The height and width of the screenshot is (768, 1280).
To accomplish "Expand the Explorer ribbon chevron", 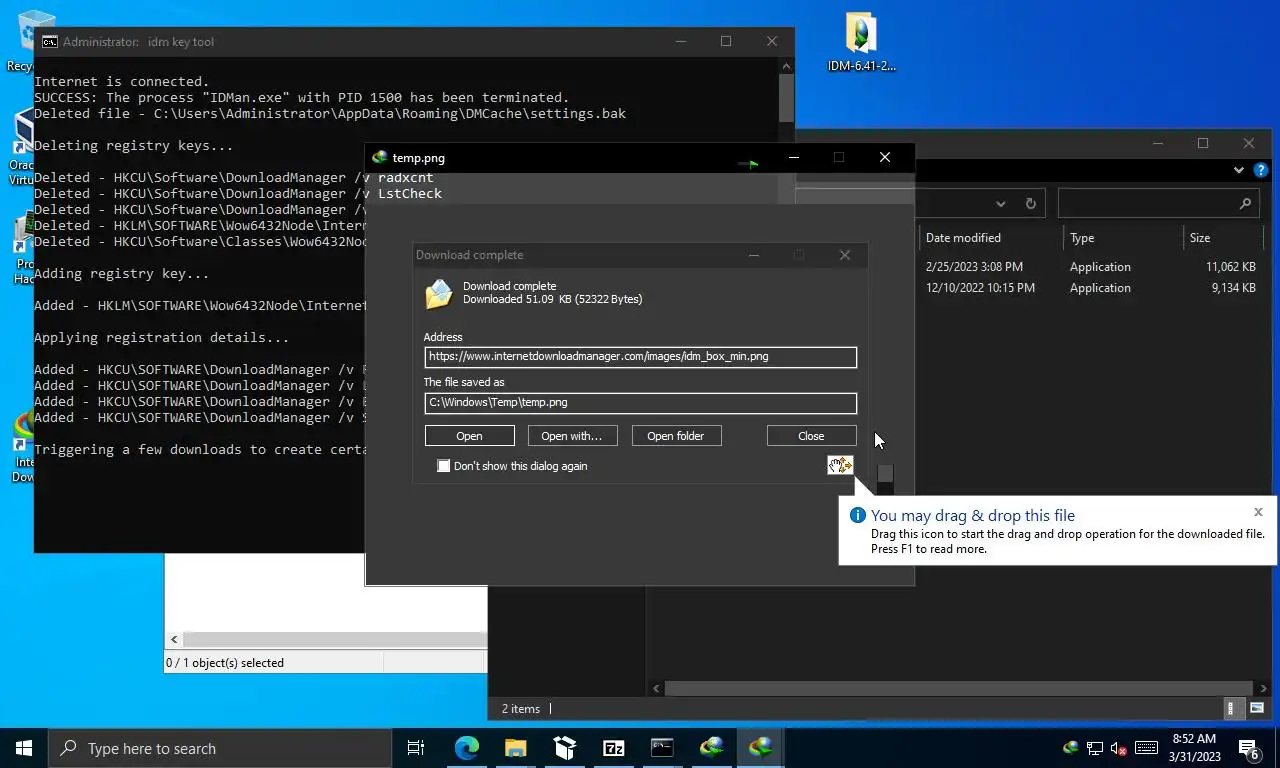I will (1240, 170).
